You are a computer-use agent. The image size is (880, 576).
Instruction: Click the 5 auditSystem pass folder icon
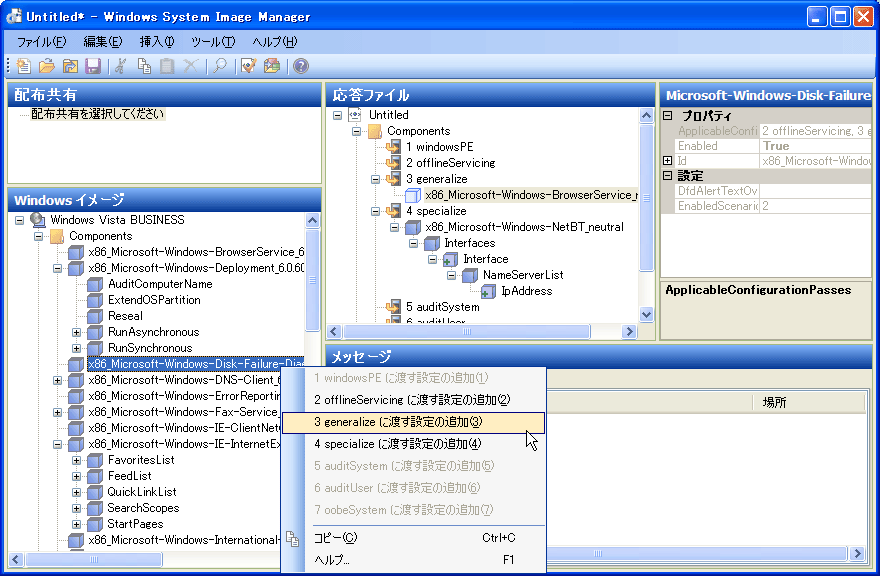coord(393,307)
